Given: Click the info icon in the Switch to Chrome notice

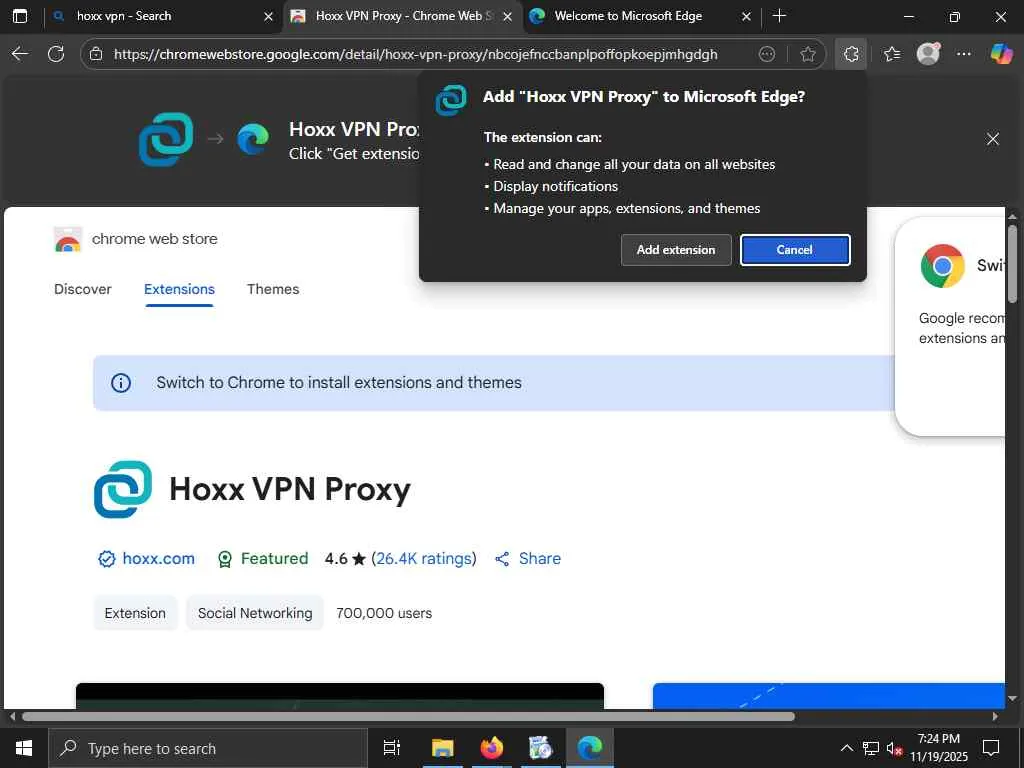Looking at the screenshot, I should click(x=121, y=383).
